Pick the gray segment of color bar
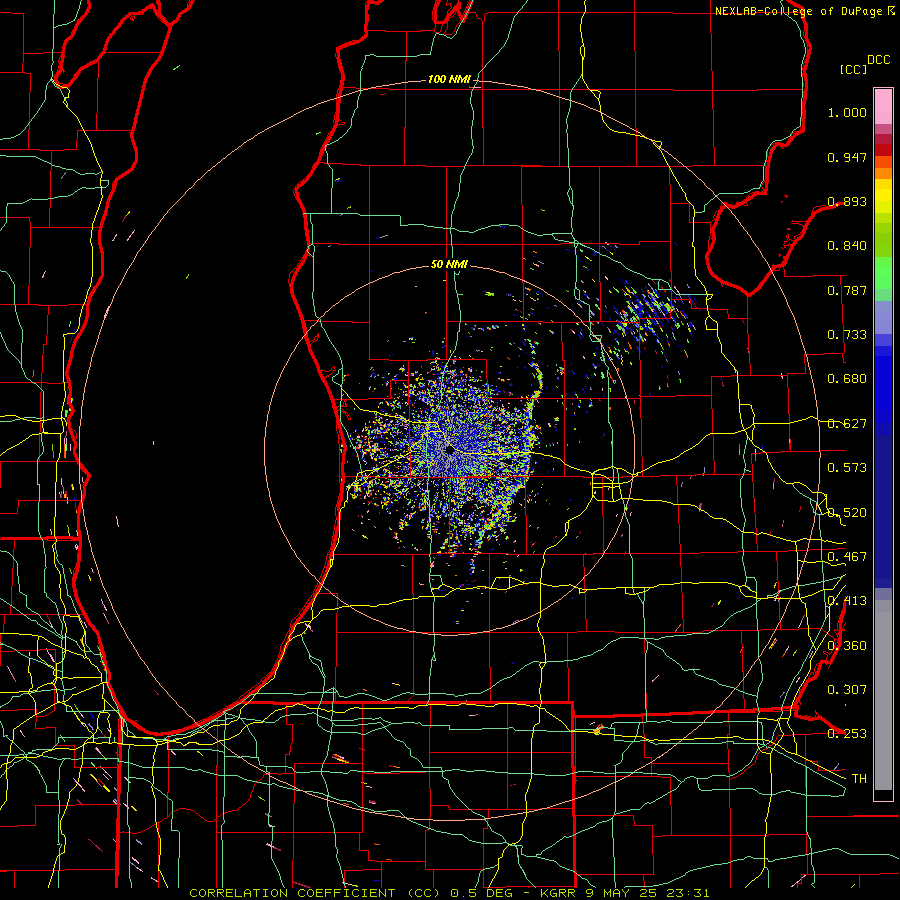Image resolution: width=900 pixels, height=900 pixels. tap(883, 695)
